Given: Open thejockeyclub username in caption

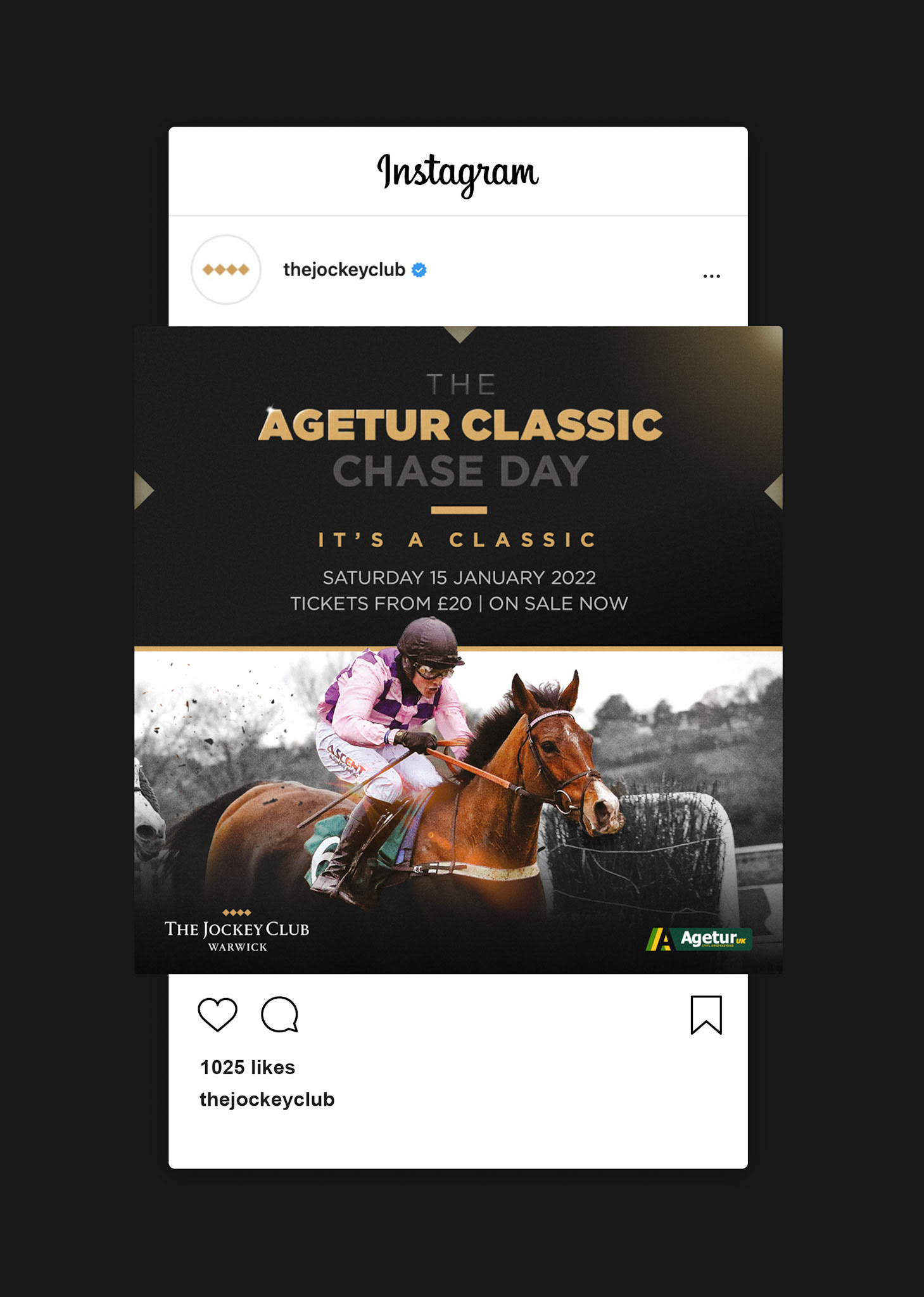Looking at the screenshot, I should [x=267, y=1099].
